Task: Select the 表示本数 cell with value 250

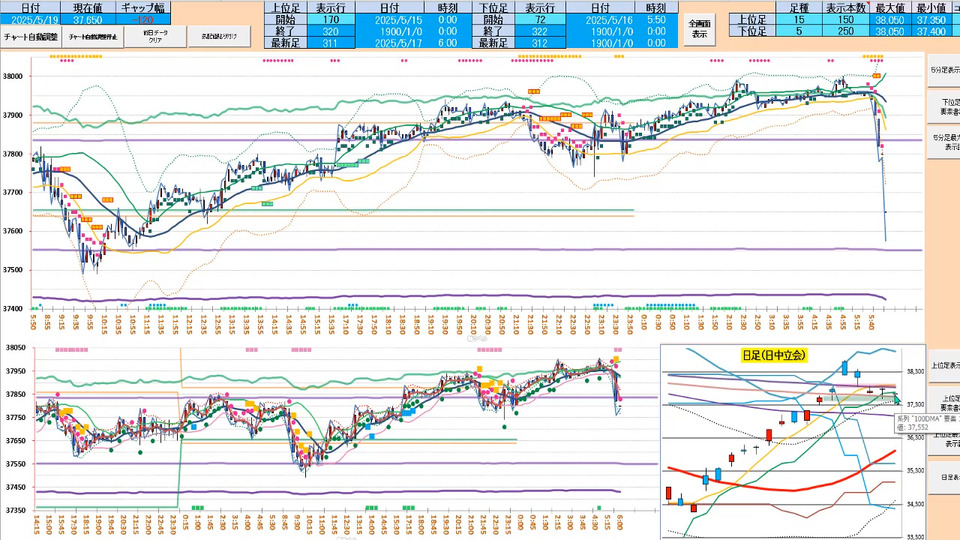Action: point(846,31)
